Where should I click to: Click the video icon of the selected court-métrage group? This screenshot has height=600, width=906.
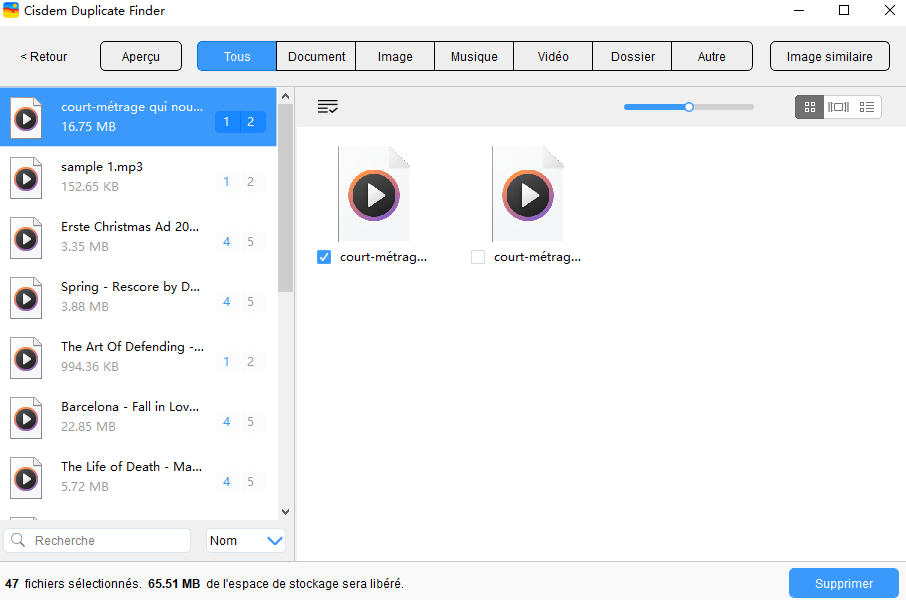tap(26, 119)
